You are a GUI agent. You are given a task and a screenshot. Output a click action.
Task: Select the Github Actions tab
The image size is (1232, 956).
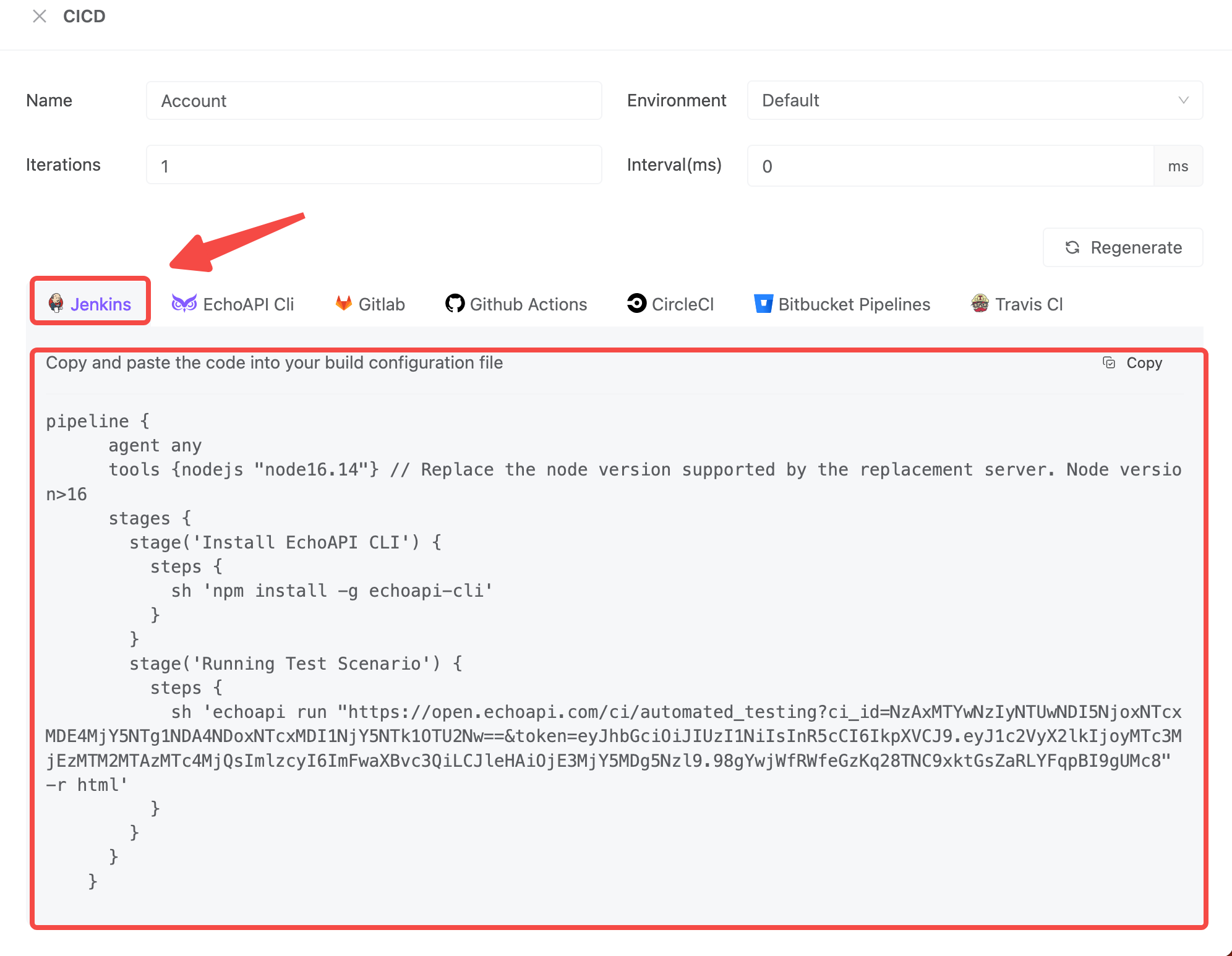pyautogui.click(x=516, y=304)
